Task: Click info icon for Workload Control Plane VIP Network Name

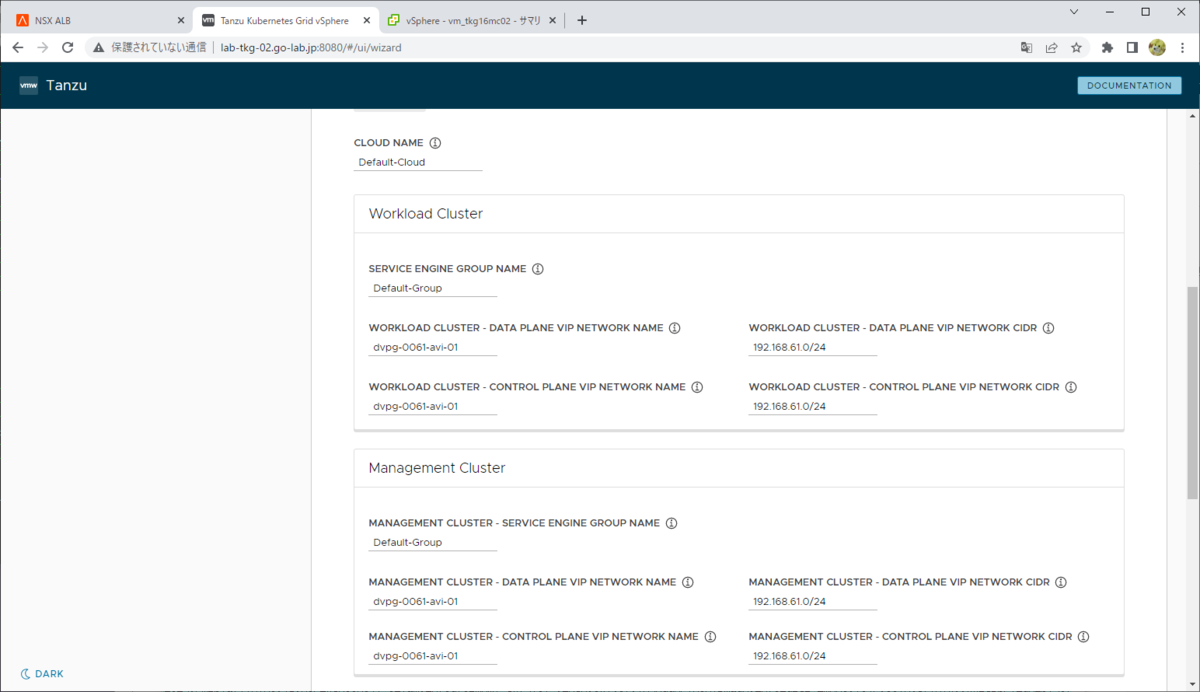Action: [697, 387]
